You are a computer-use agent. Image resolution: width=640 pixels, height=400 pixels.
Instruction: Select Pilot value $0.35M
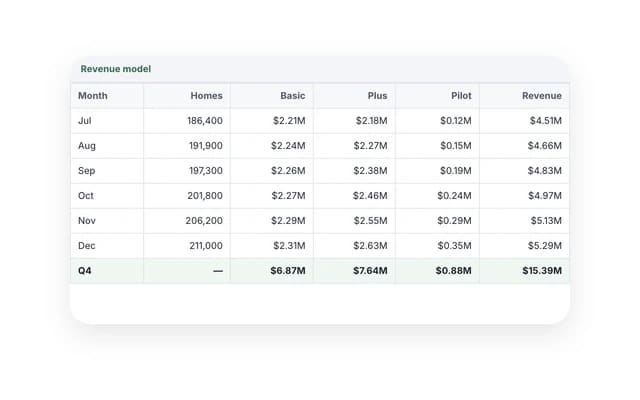[x=454, y=246]
